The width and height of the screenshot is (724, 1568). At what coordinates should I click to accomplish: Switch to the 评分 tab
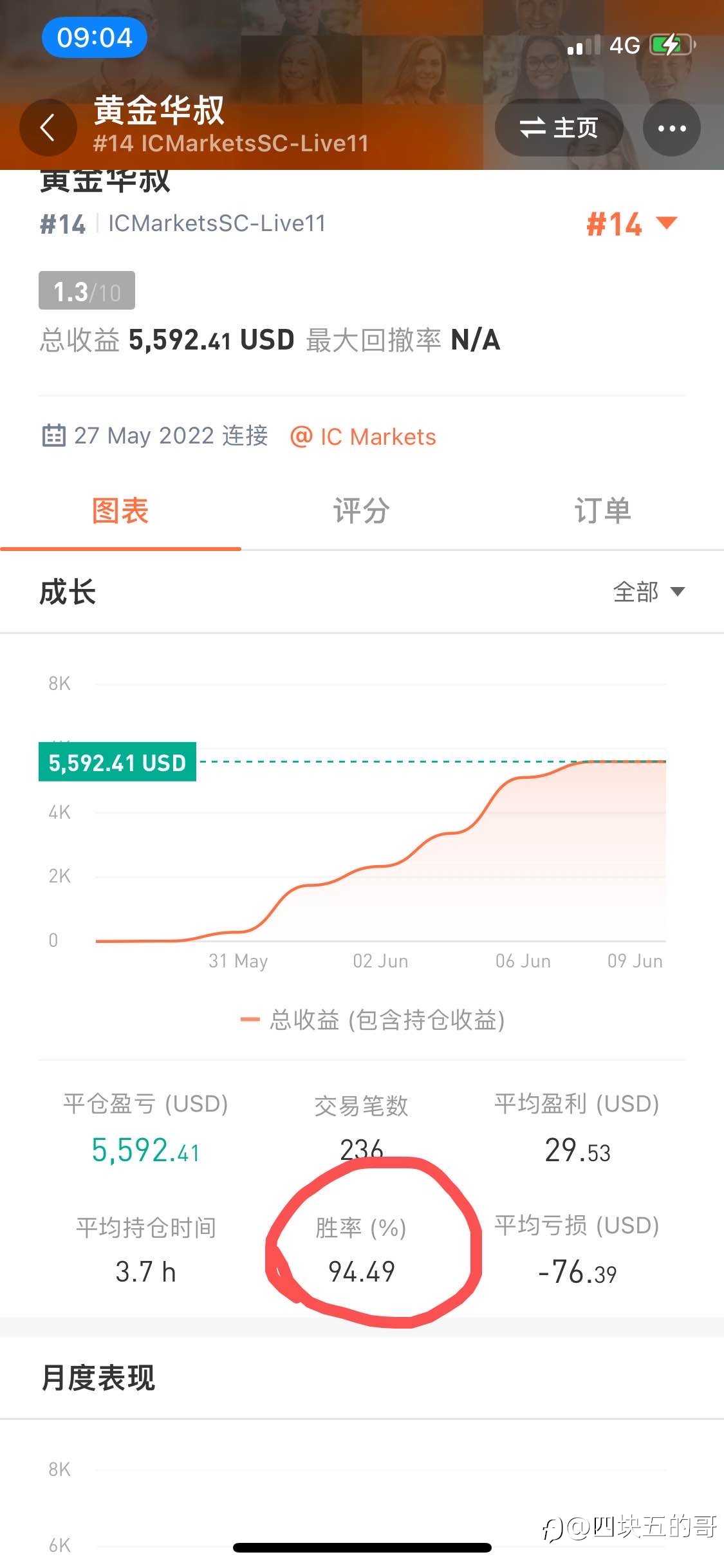[x=362, y=511]
